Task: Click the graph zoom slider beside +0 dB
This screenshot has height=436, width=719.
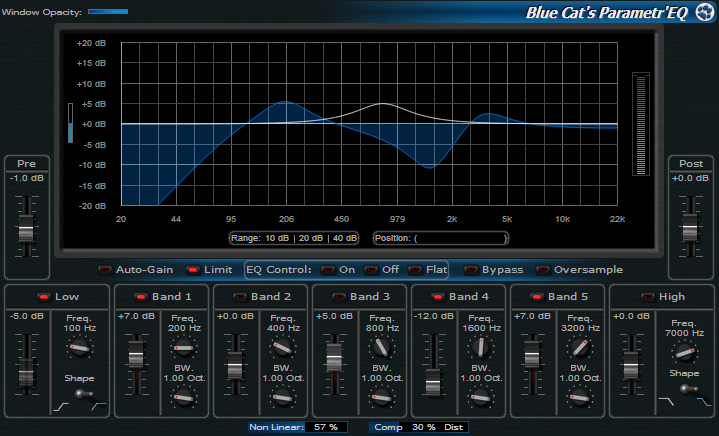Action: coord(71,123)
